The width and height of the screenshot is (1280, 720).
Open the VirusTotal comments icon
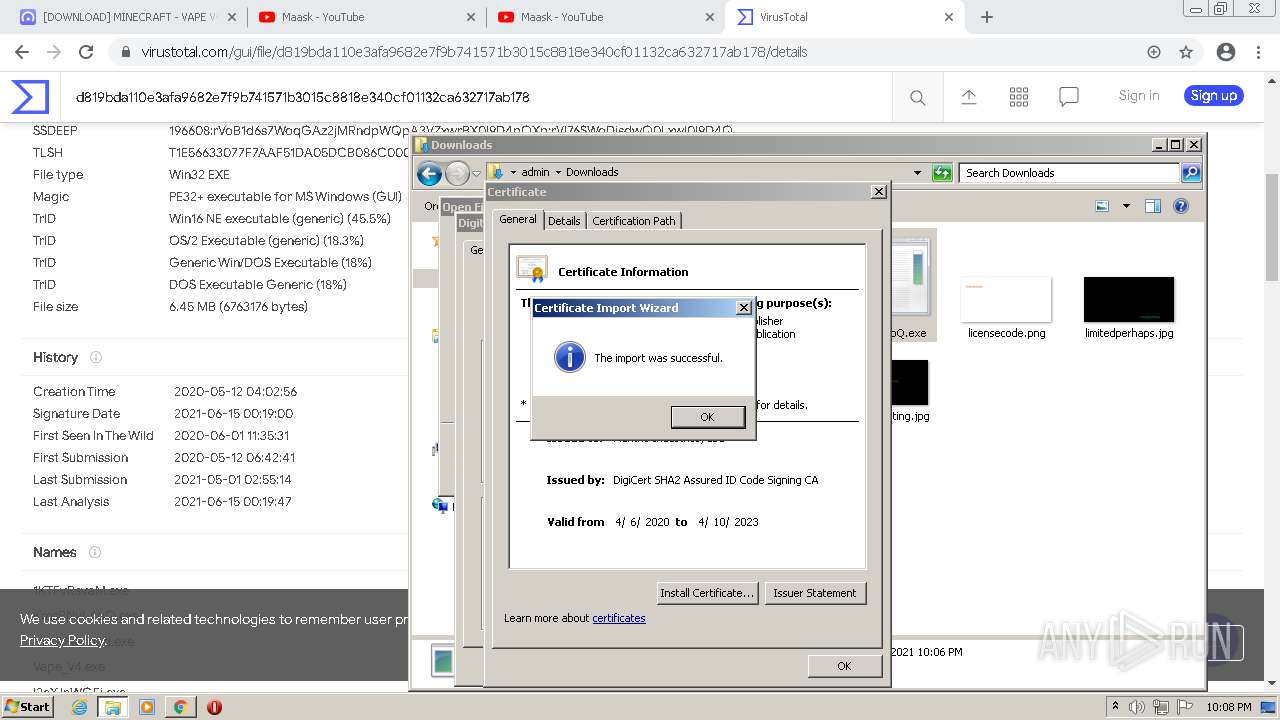(x=1069, y=97)
